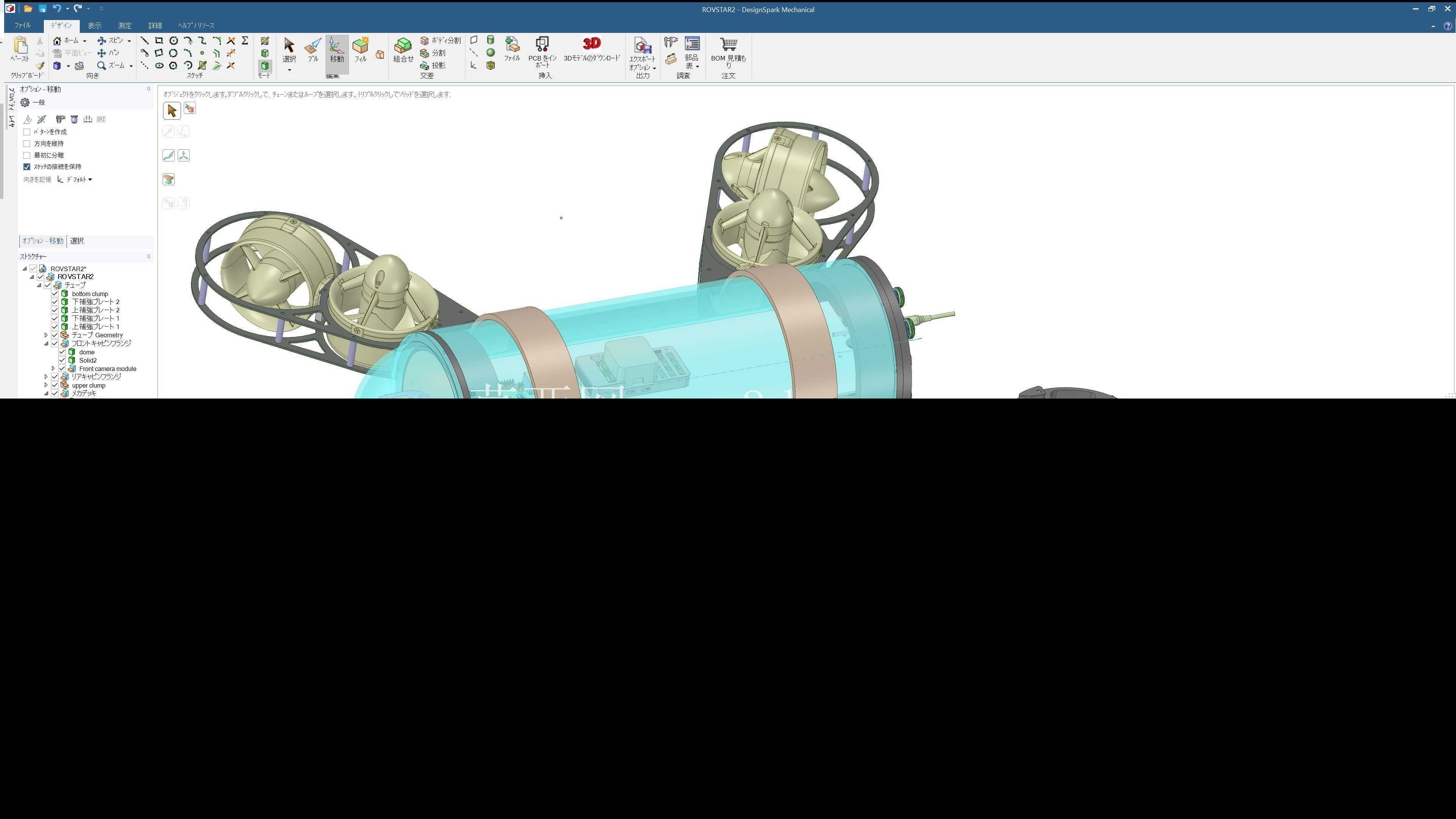Click the 分割 split button
Viewport: 1456px width, 819px height.
click(433, 53)
